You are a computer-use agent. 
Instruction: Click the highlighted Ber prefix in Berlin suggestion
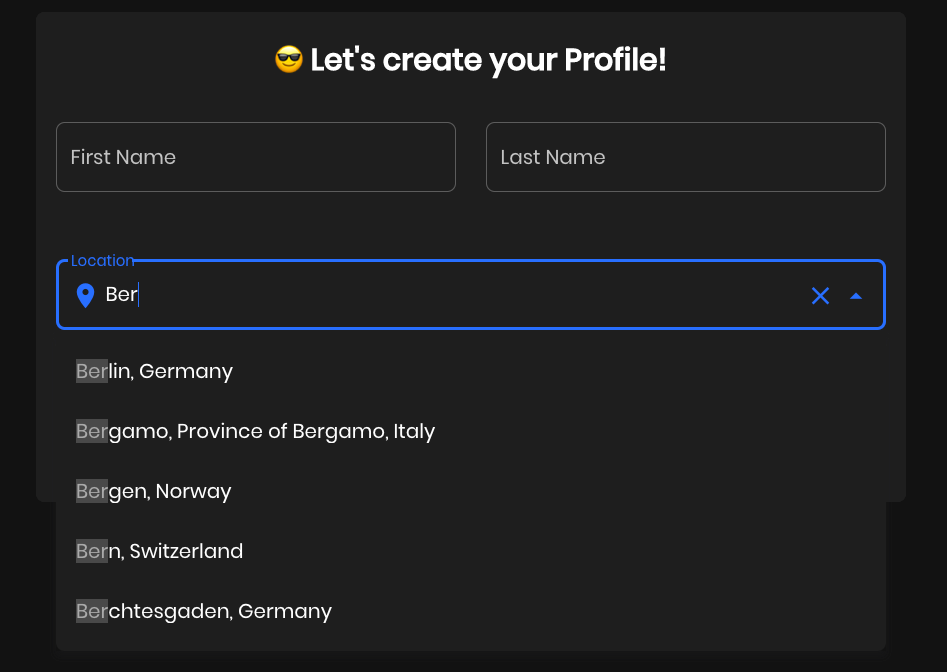pos(92,371)
